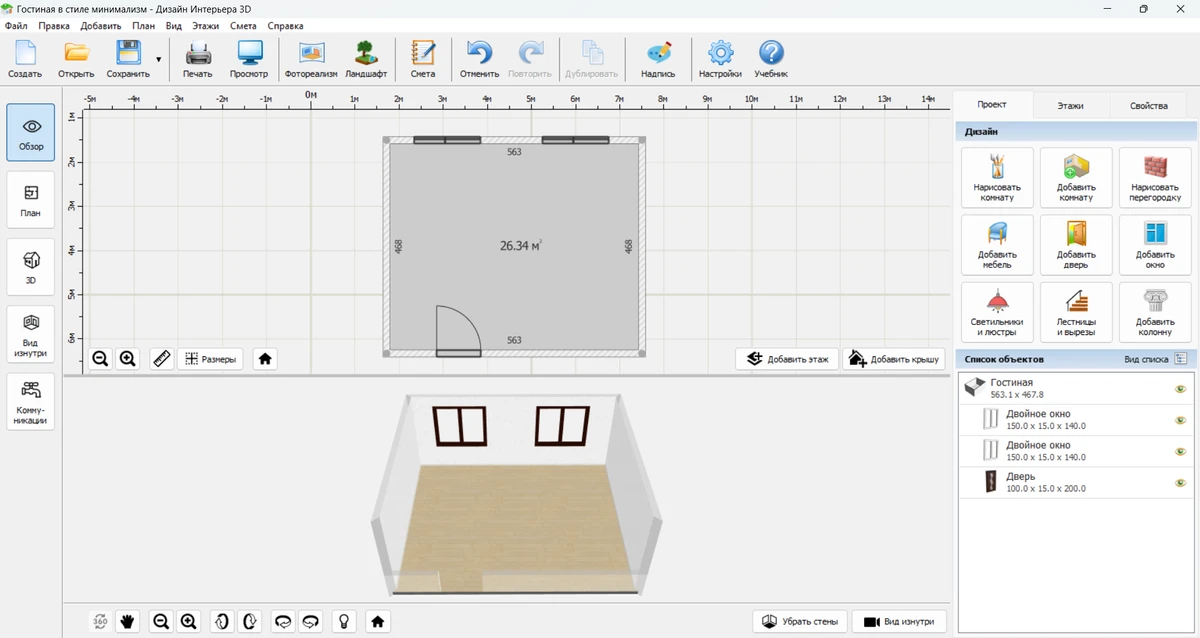Click Добавить окно

(x=1155, y=245)
